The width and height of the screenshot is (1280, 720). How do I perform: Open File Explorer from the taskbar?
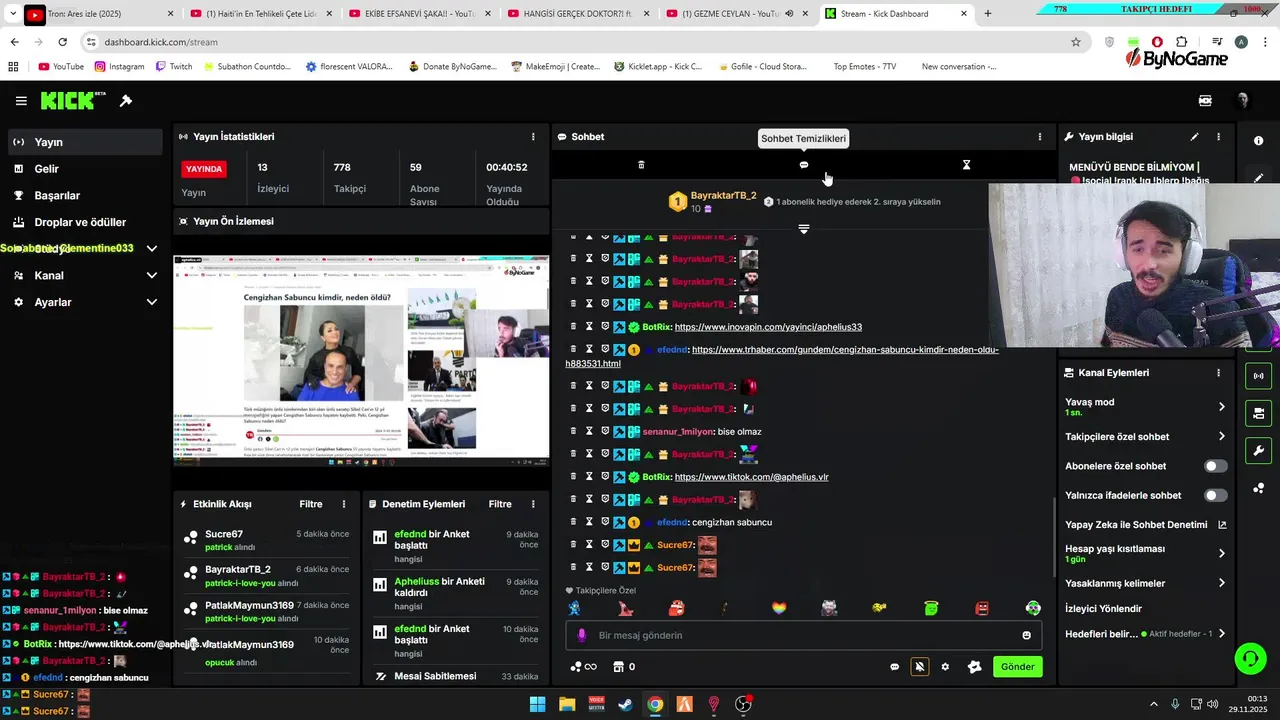567,704
